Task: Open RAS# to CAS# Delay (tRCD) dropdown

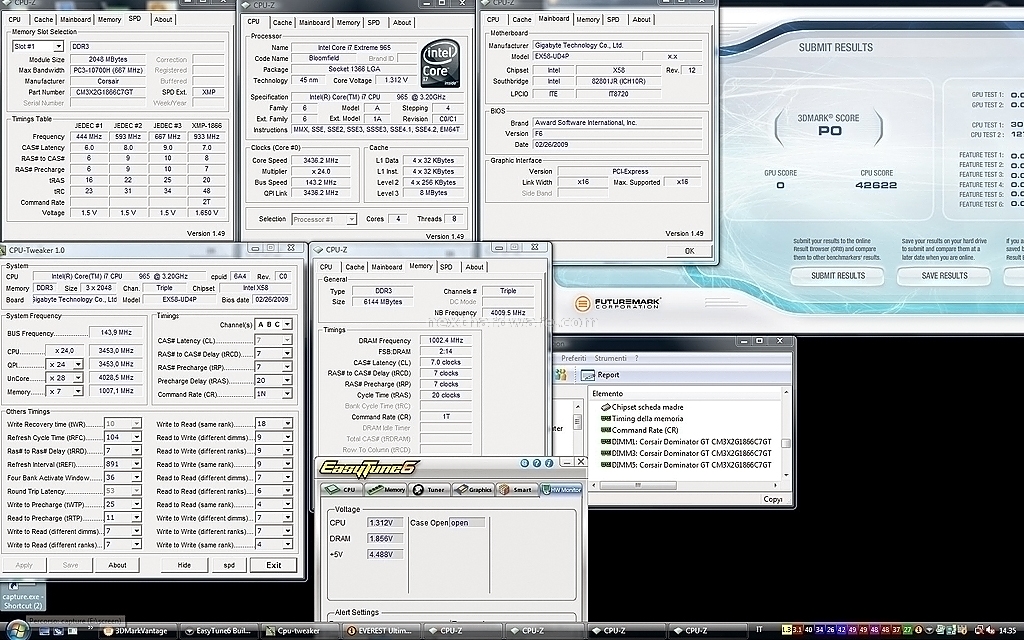Action: click(x=273, y=354)
